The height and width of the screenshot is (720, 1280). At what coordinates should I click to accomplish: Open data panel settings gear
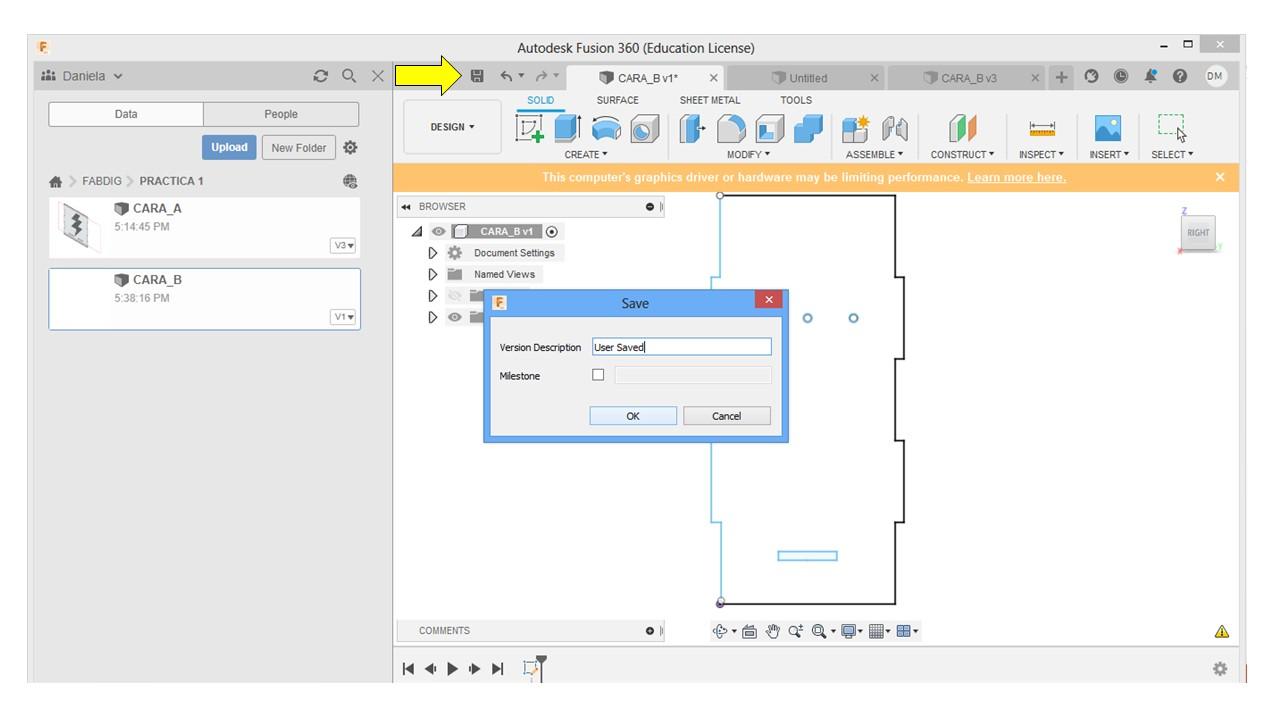350,147
